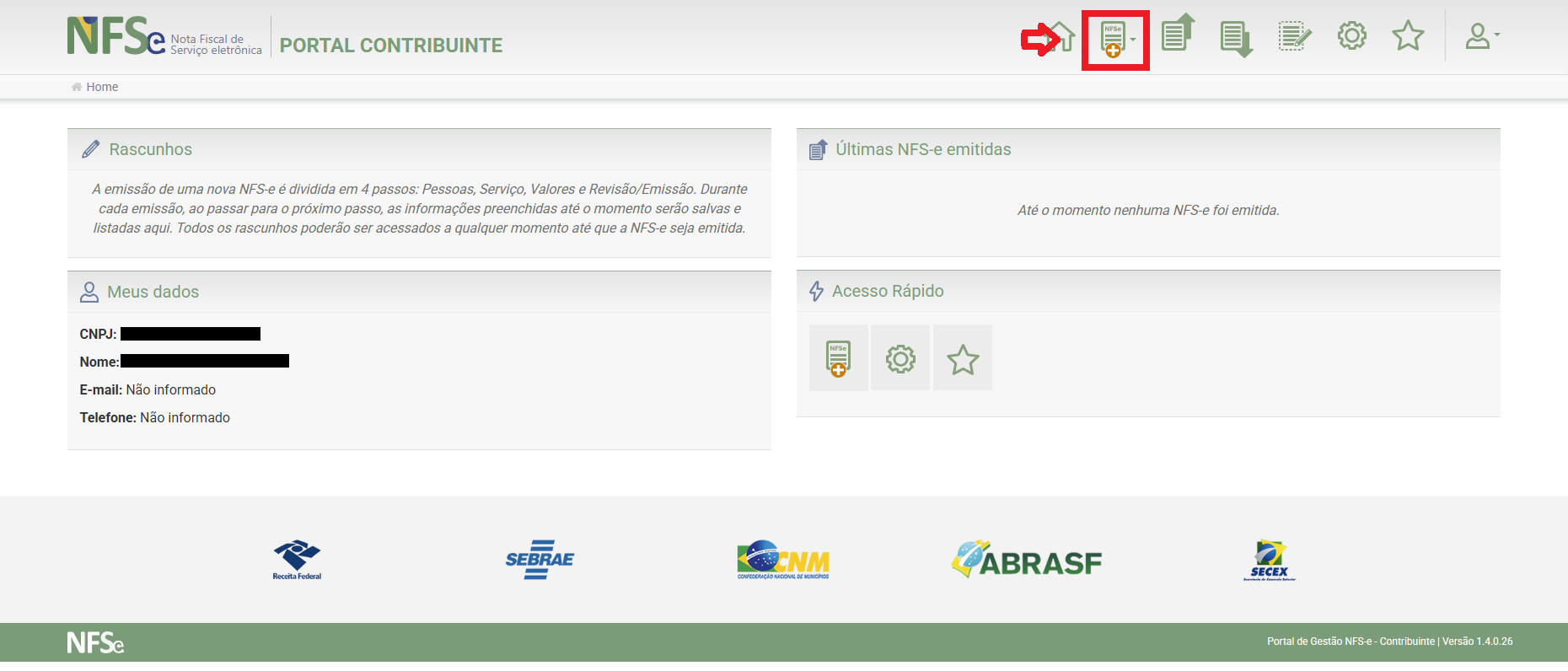Open the CNM logo link
Screen dimensions: 1568x671
[783, 560]
